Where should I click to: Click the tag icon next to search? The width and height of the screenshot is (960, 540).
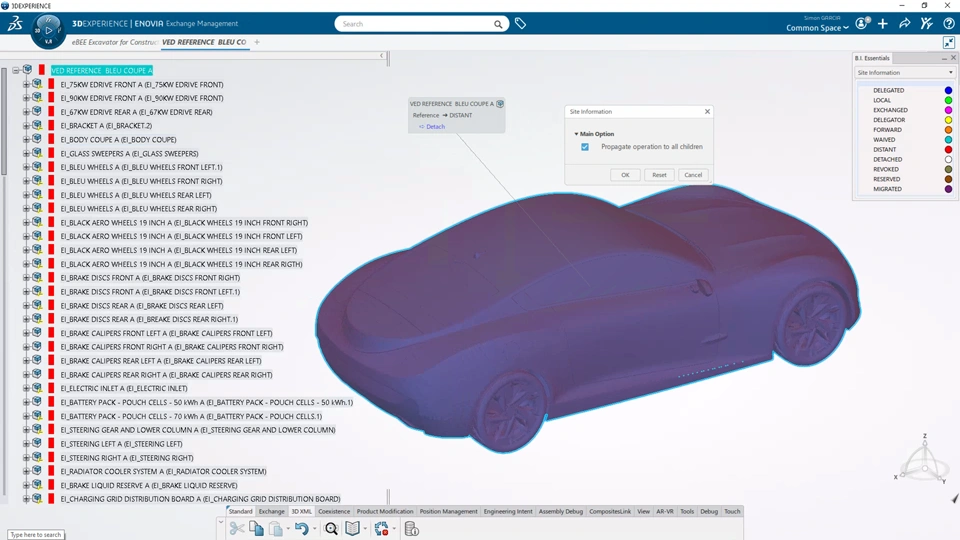coord(520,24)
